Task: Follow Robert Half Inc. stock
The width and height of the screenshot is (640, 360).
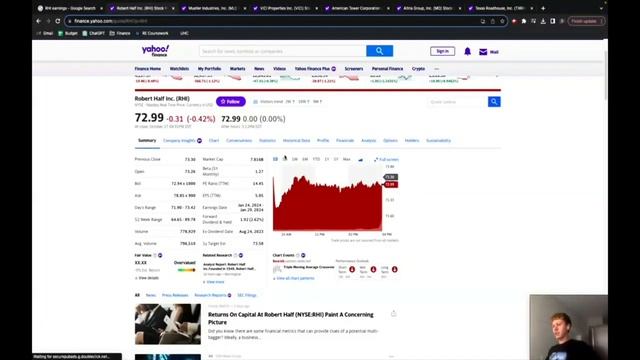Action: click(231, 102)
